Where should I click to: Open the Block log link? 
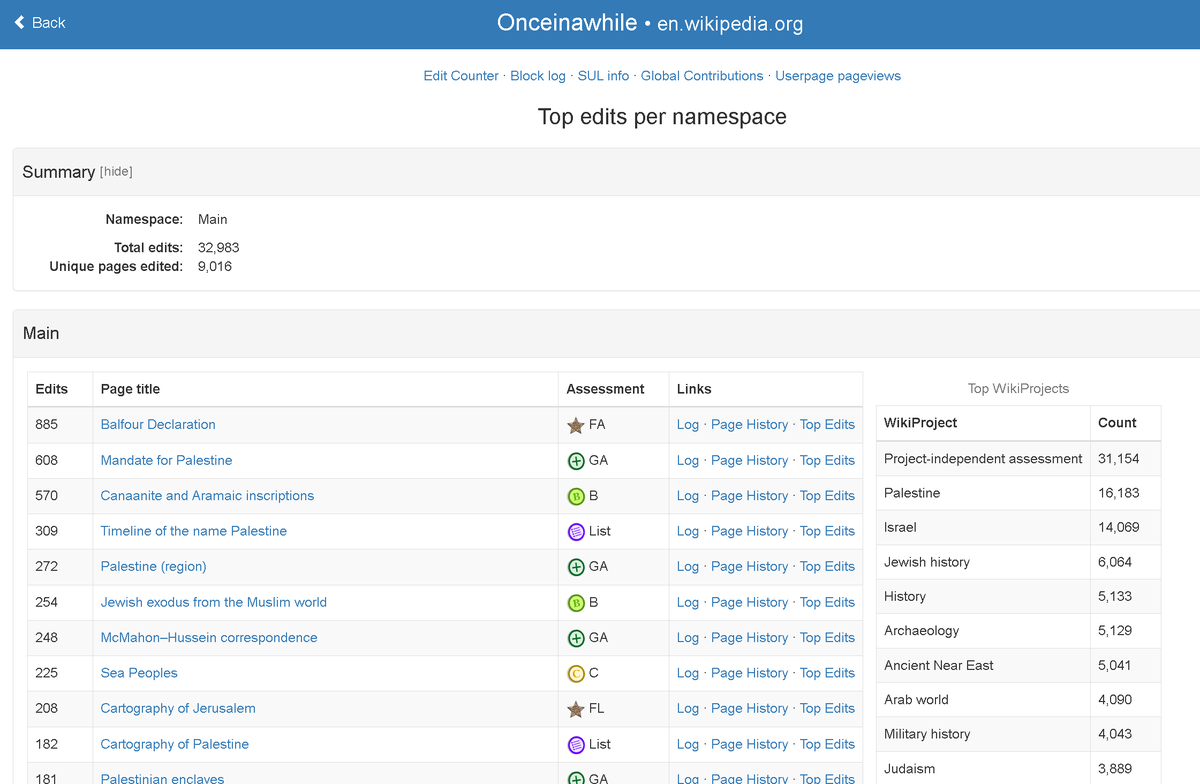point(538,76)
